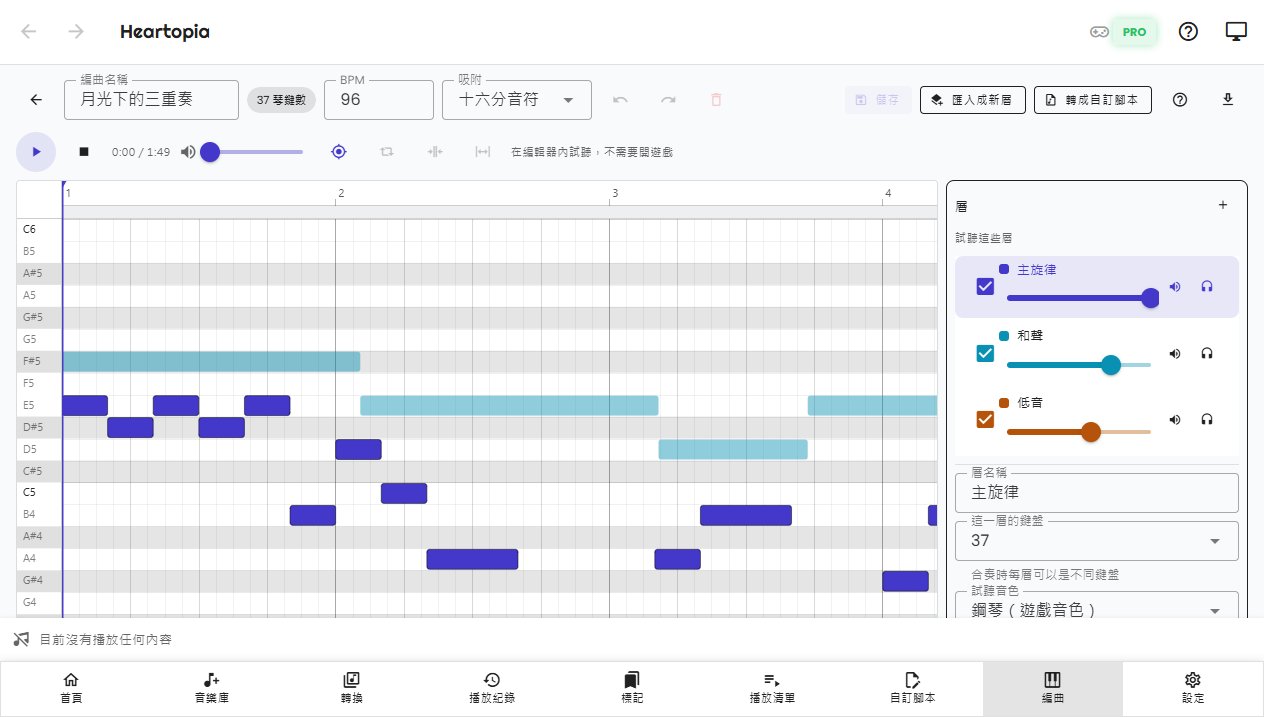Click the muted music note status icon
The height and width of the screenshot is (717, 1264).
[21, 639]
